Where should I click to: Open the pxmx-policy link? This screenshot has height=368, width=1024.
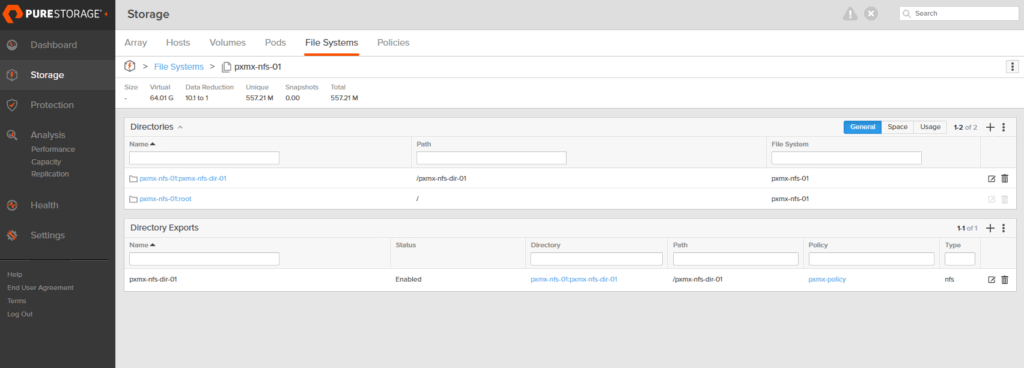tap(827, 279)
